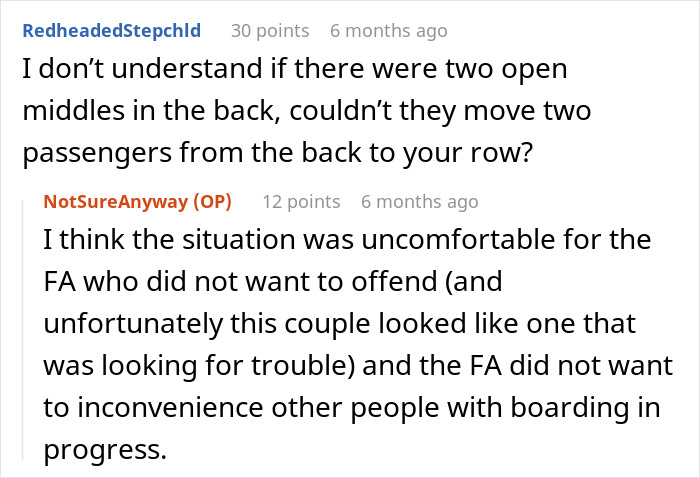700x478 pixels.
Task: Click the 12 points score
Action: [300, 201]
